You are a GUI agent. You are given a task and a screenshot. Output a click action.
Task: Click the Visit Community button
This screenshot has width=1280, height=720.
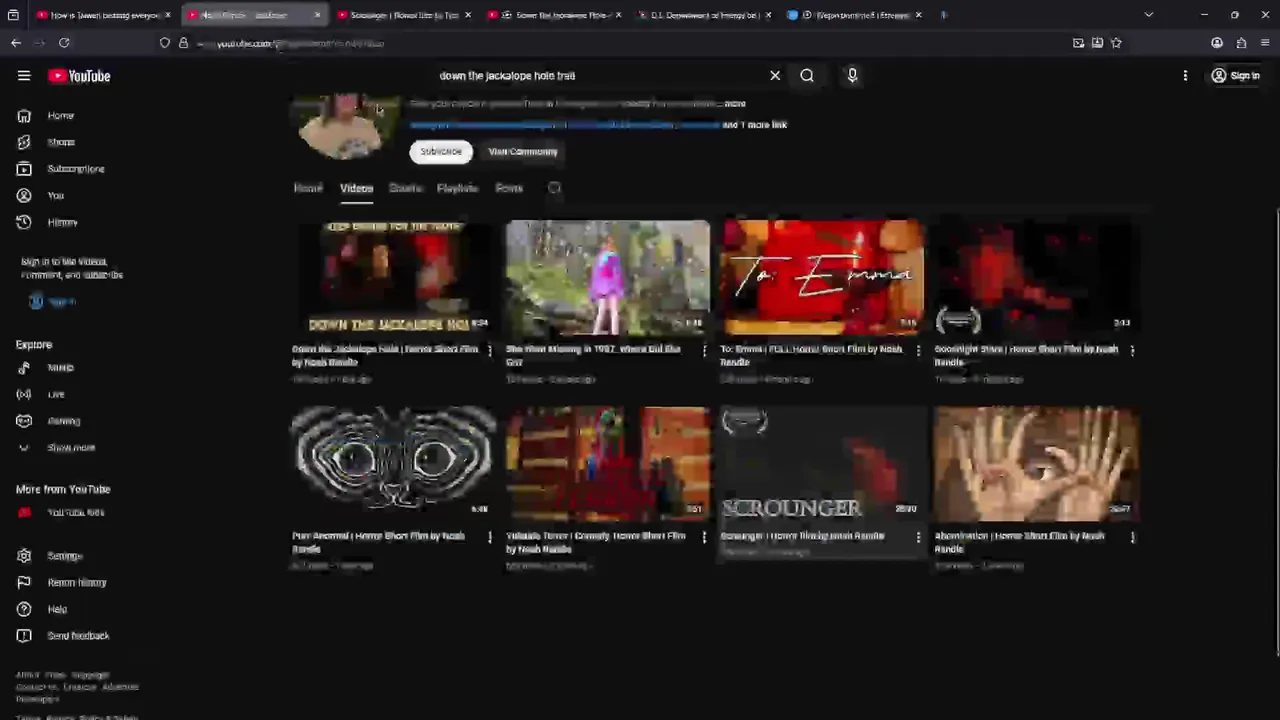tap(523, 152)
